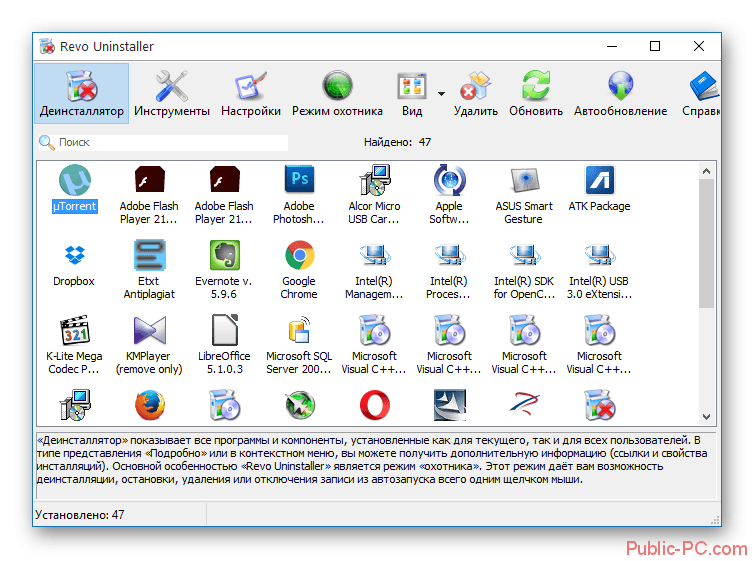Click the Установлено: 47 status text
Screen dimensions: 754x561
(x=80, y=515)
